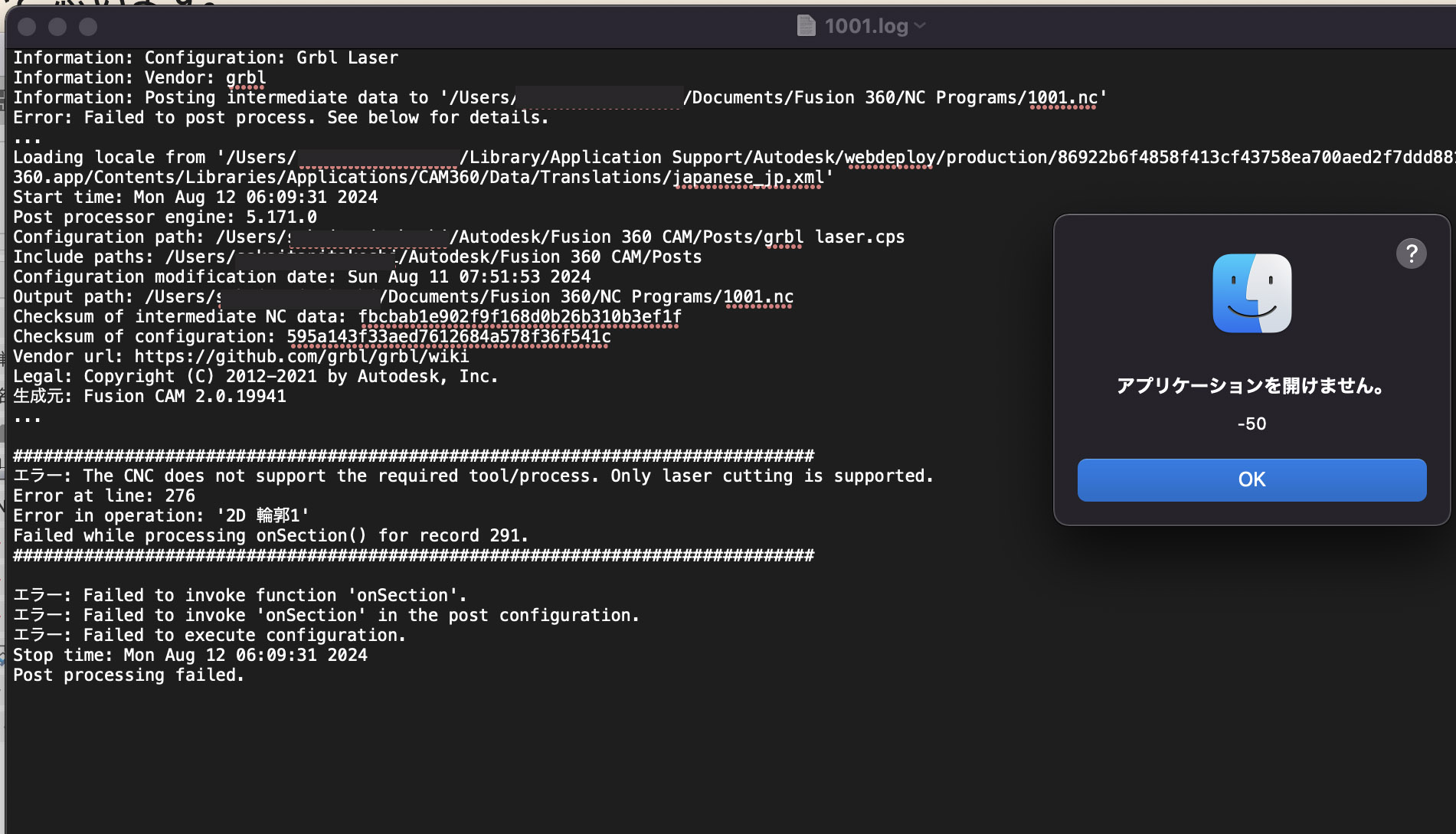Click 'Configuration path' line ending grbl laser.cps
This screenshot has width=1456, height=834.
pos(459,237)
